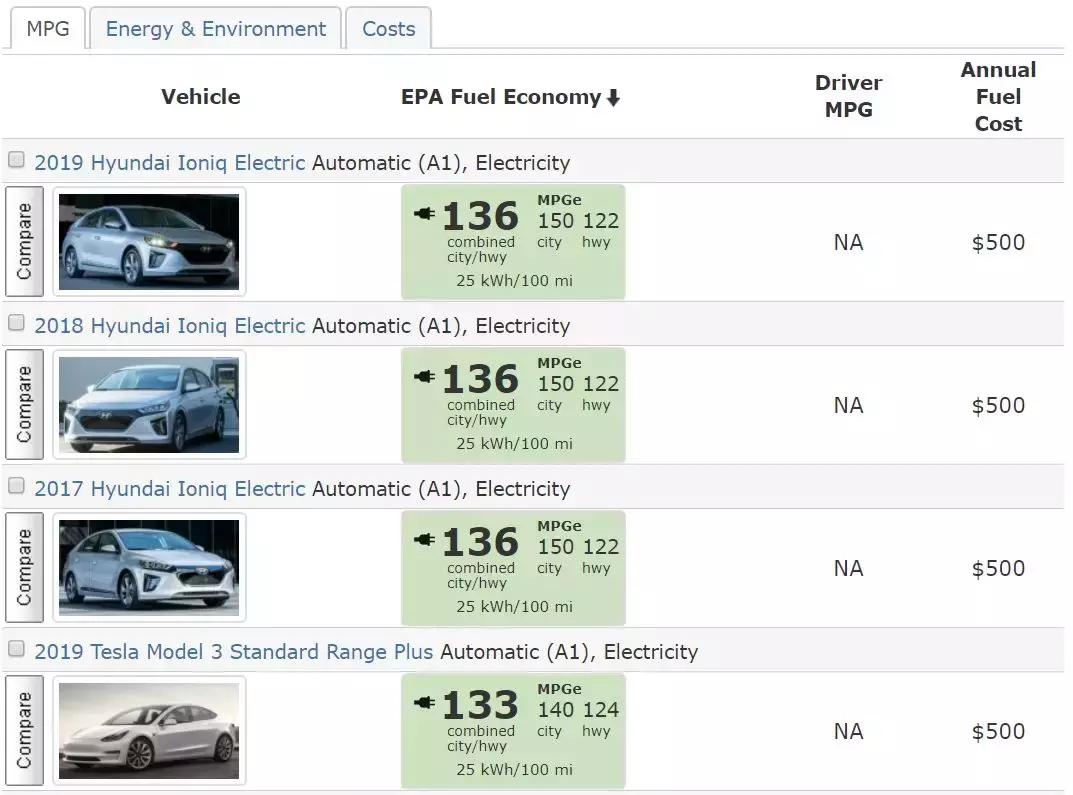Switch to the MPG tab

tap(47, 29)
